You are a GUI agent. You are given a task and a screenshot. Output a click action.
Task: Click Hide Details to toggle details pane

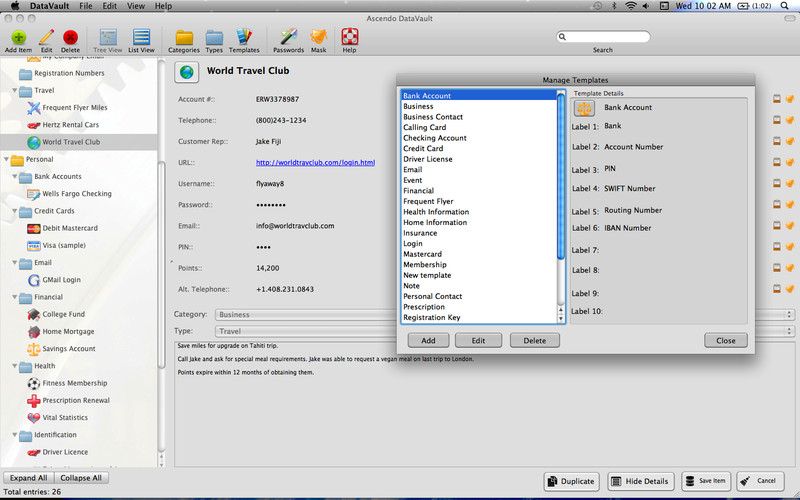click(x=640, y=481)
